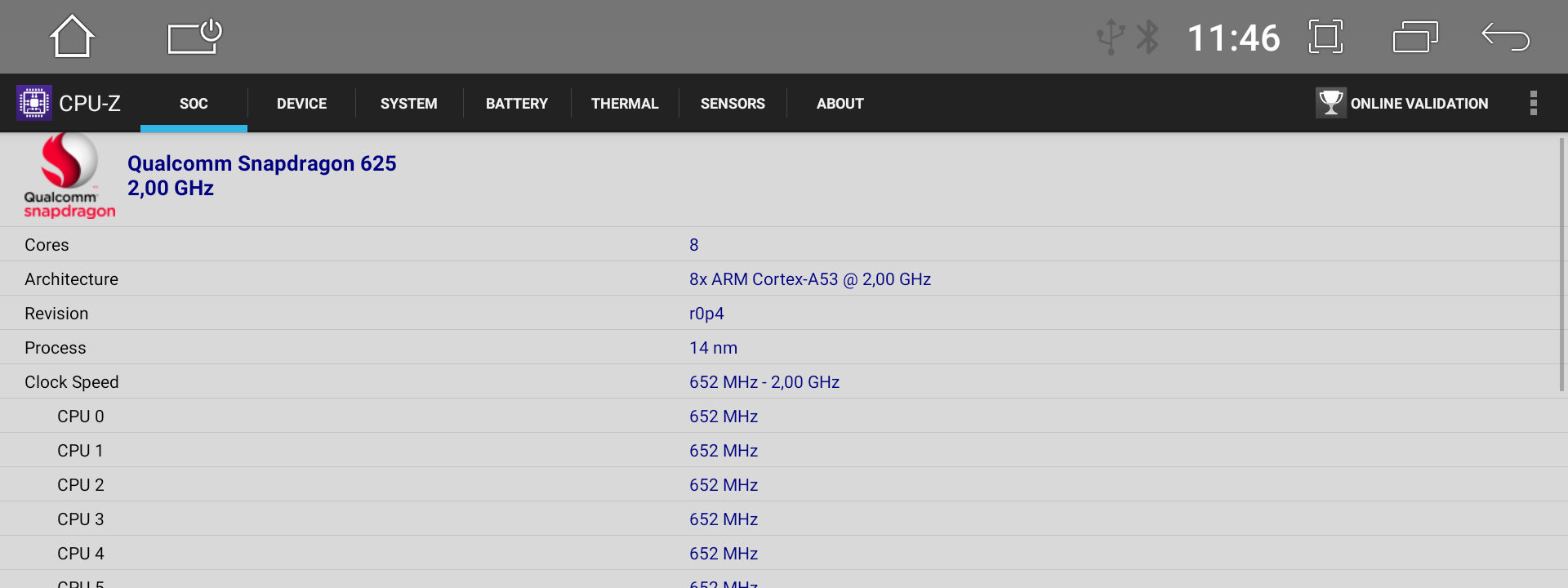Image resolution: width=1568 pixels, height=588 pixels.
Task: Switch to the DEVICE tab
Action: [x=301, y=104]
